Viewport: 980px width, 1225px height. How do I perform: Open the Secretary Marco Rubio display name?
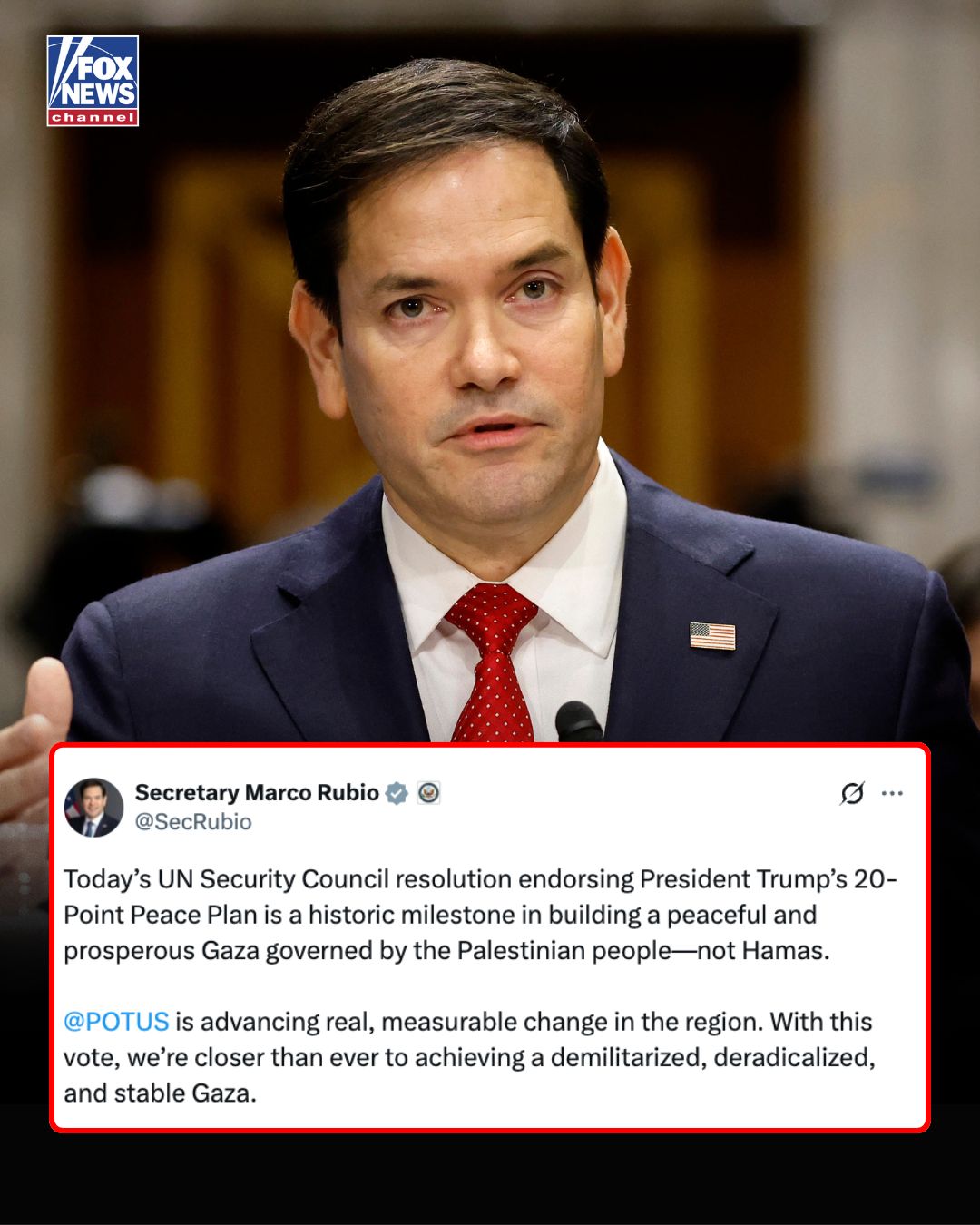(257, 792)
